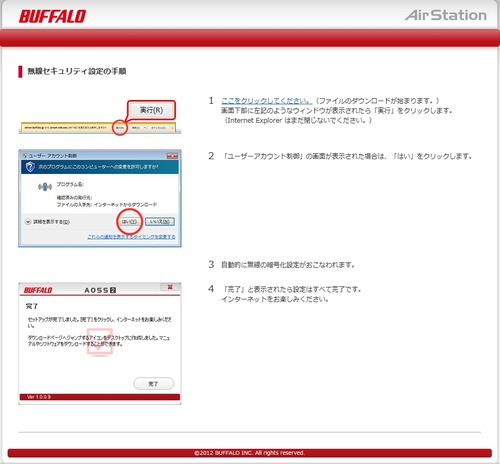This screenshot has height=464, width=500.
Task: Click the step 3 text '自動的に無線の暗号化設定がおこなわれます。'
Action: point(288,265)
